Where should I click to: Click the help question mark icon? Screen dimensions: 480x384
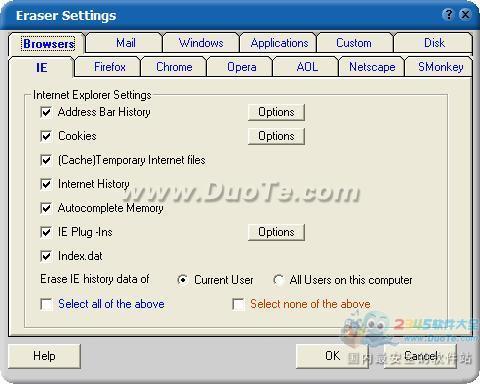(448, 14)
